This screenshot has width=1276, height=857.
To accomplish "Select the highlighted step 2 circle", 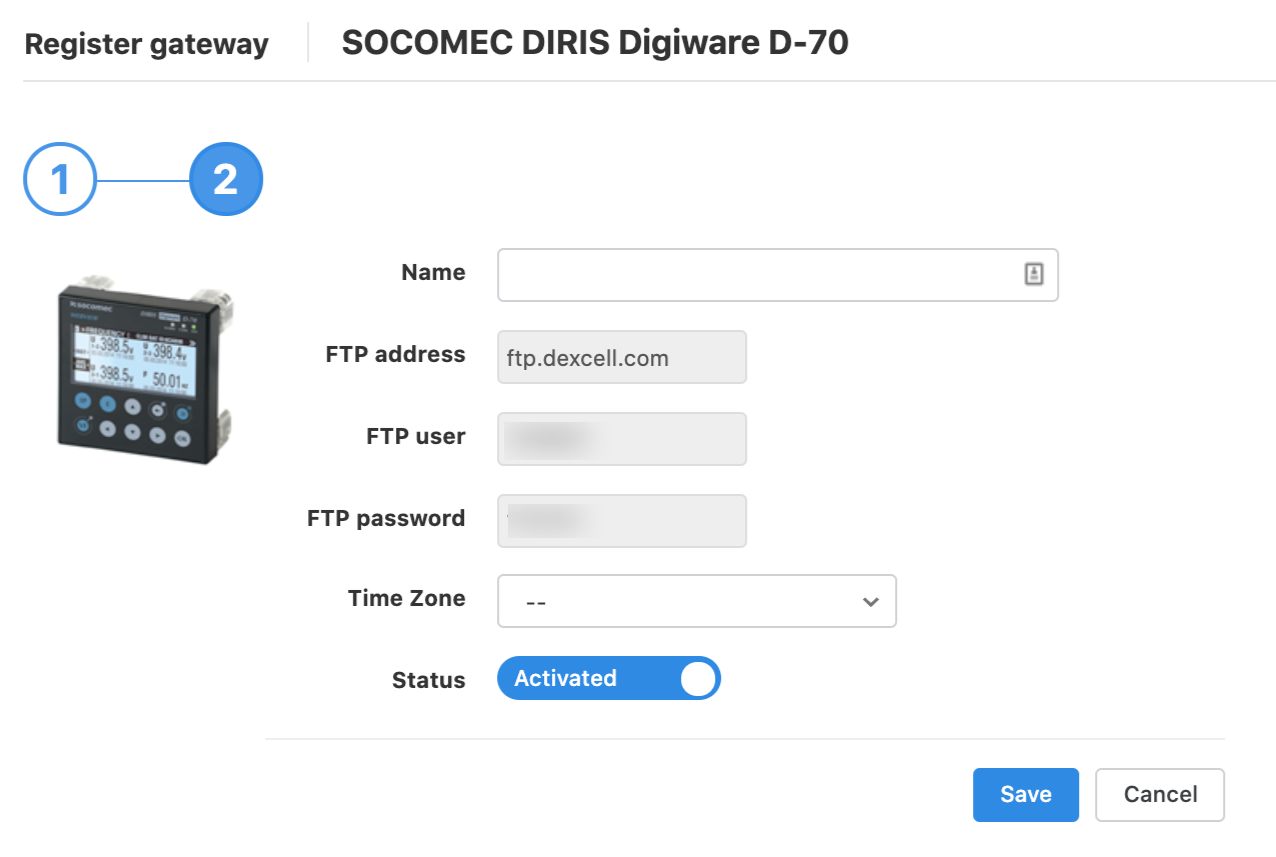I will 226,180.
